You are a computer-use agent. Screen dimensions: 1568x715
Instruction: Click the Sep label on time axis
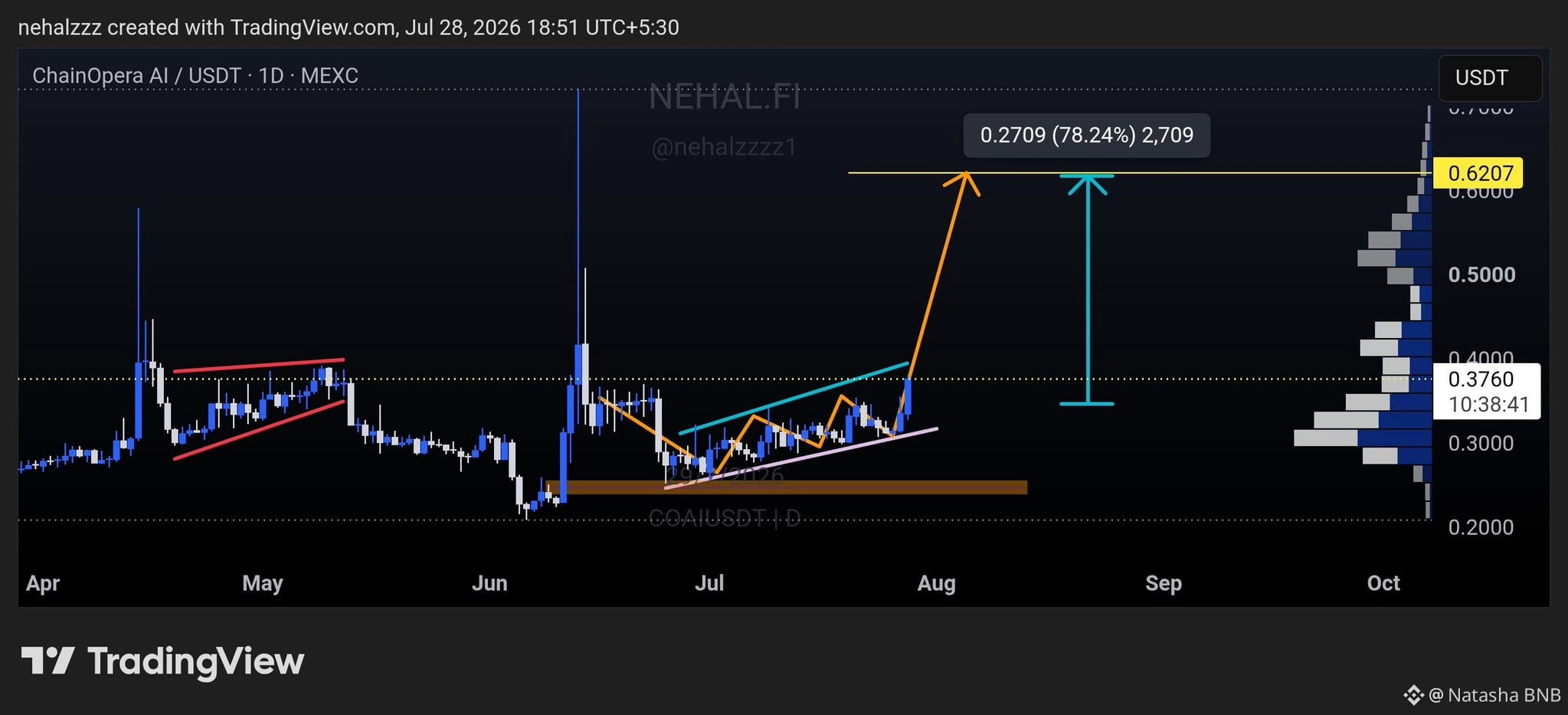[1164, 584]
